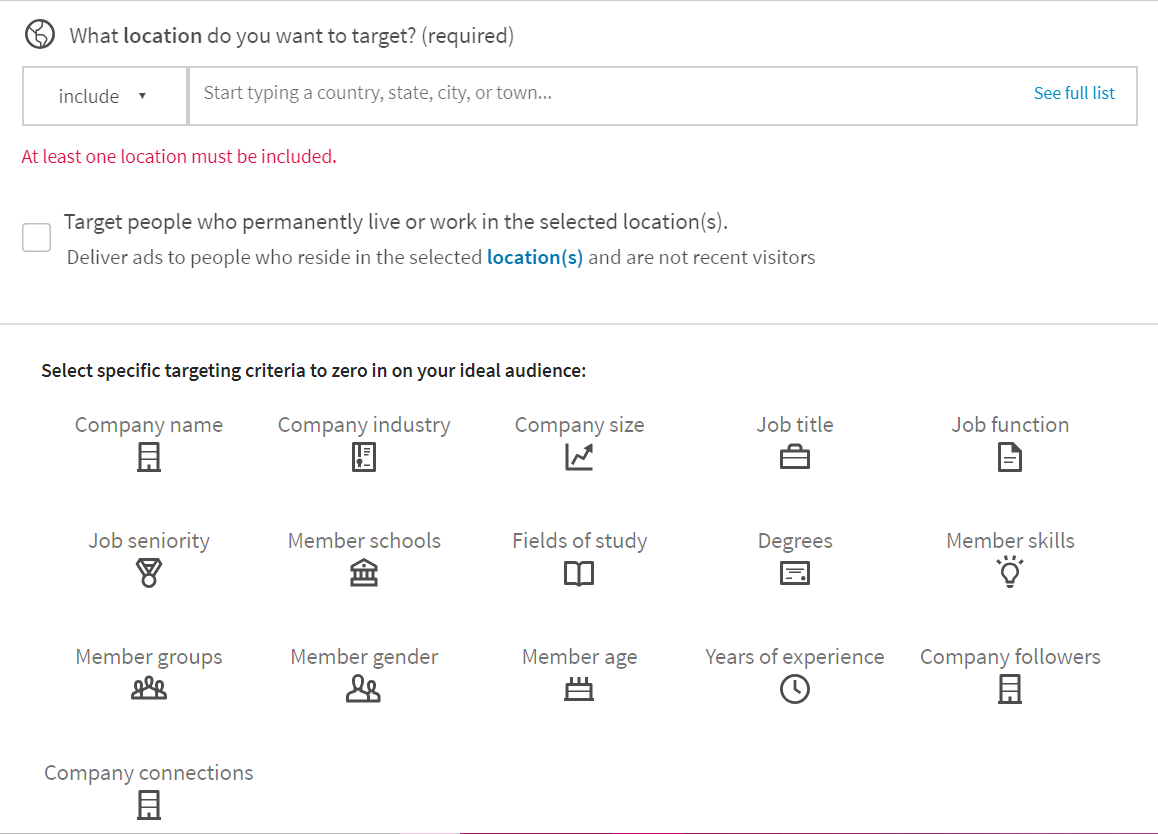The height and width of the screenshot is (834, 1158).
Task: Select the Company name building icon
Action: tap(148, 457)
